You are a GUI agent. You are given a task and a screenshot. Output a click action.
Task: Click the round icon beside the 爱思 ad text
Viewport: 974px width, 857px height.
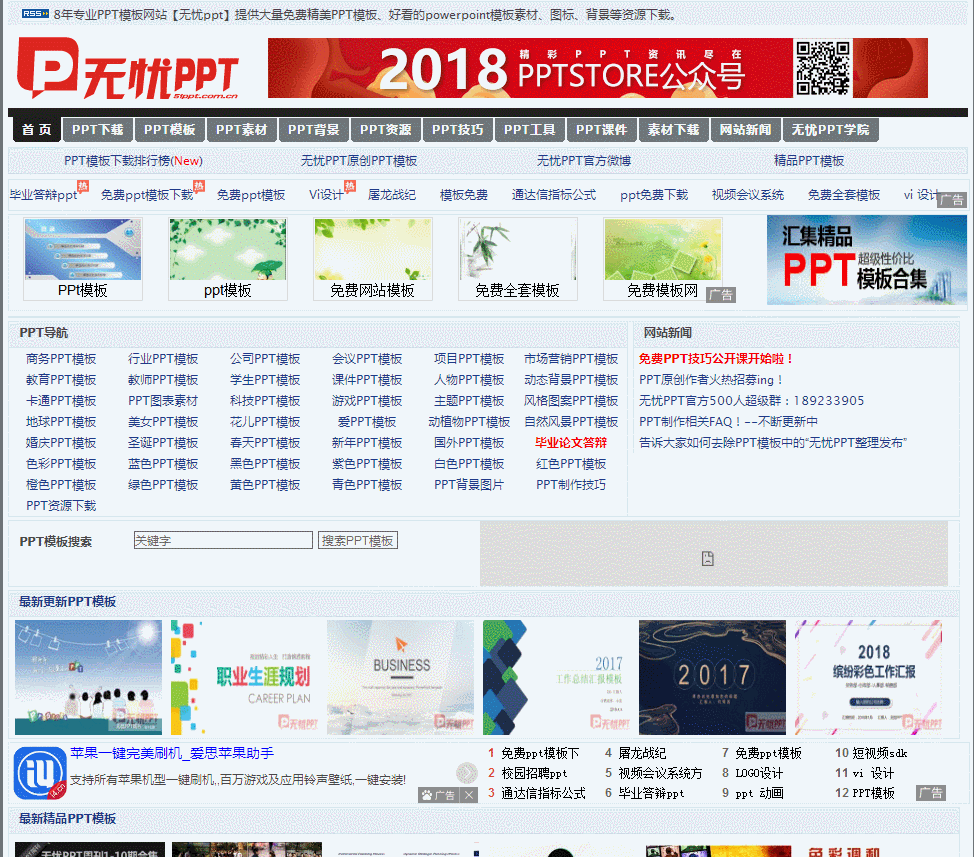(466, 772)
